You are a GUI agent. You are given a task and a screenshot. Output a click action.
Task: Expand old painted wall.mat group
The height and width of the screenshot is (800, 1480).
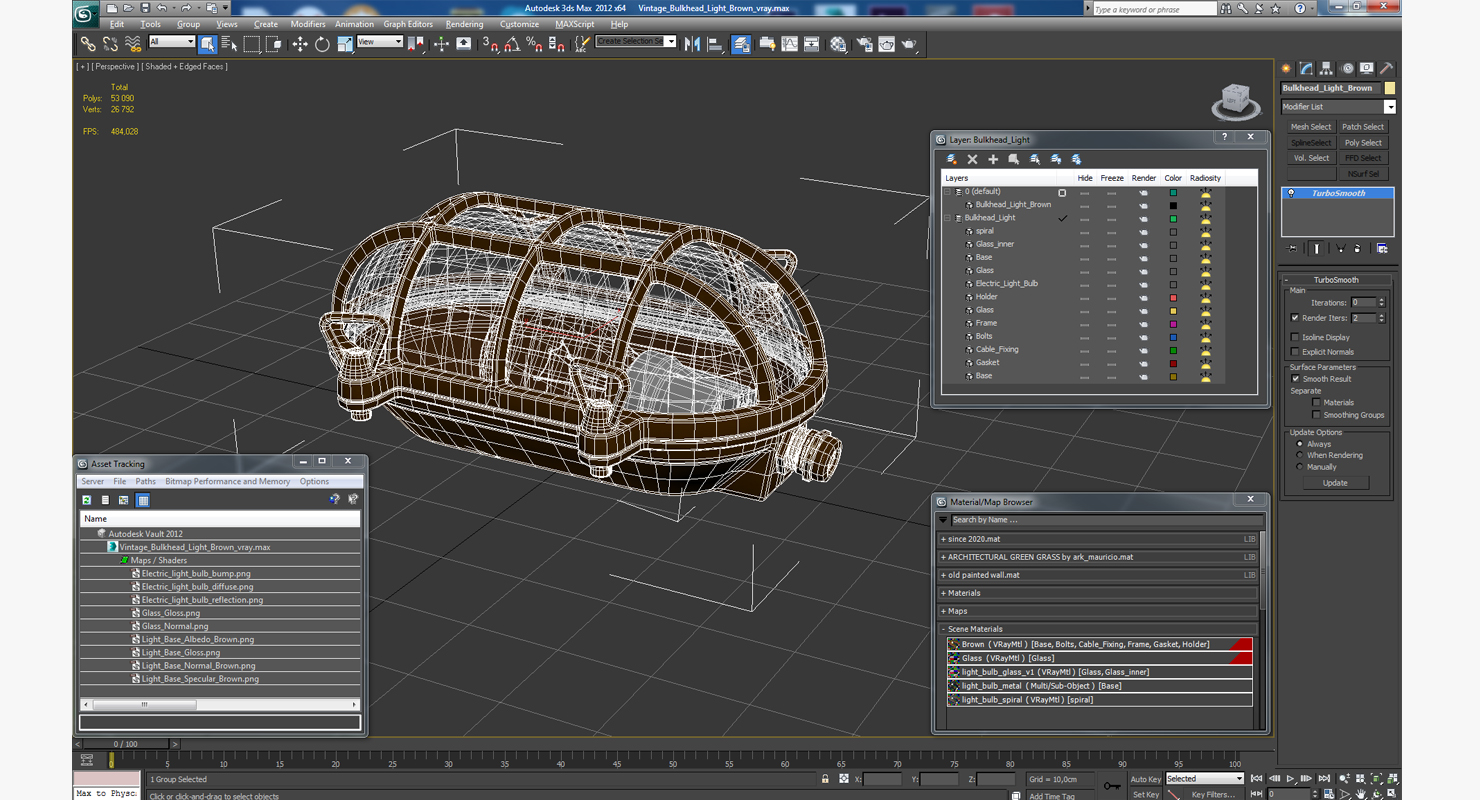942,575
